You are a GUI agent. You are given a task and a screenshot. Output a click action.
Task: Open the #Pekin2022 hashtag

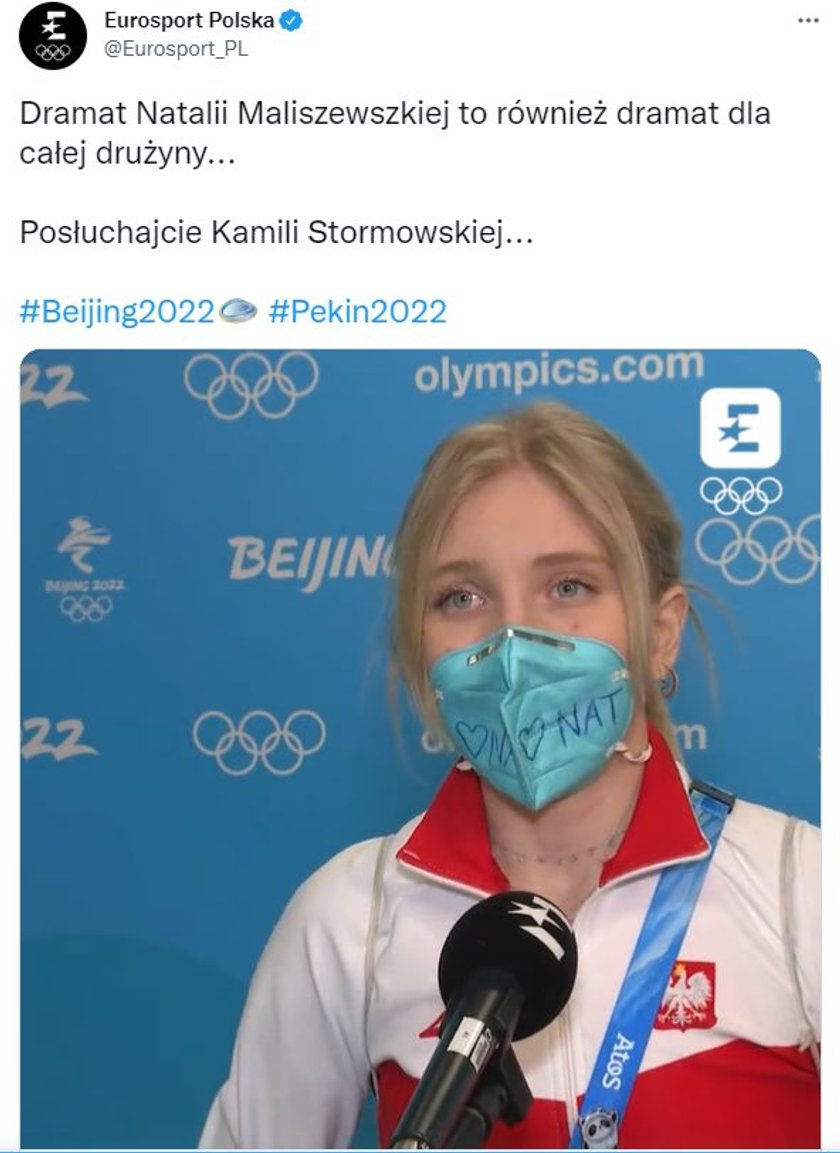pyautogui.click(x=357, y=312)
